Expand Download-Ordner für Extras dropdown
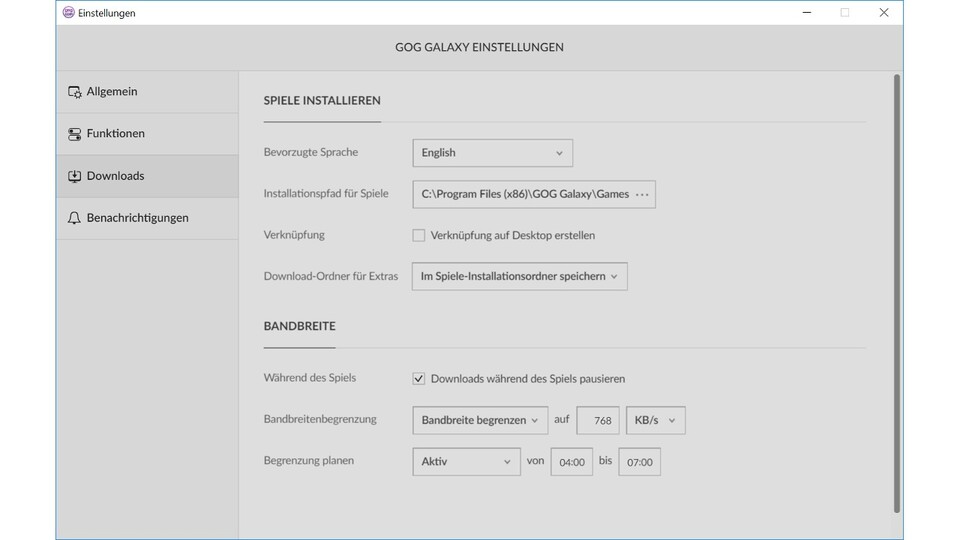 (519, 277)
